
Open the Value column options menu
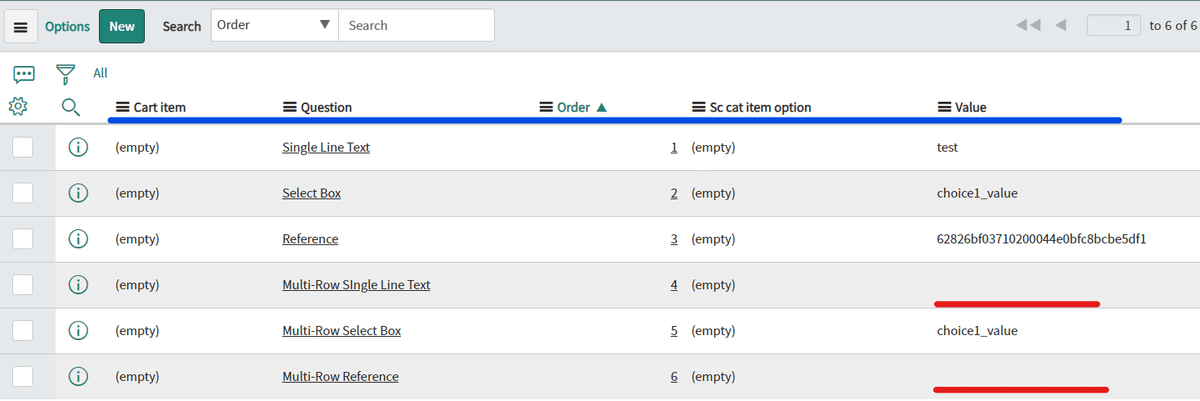pyautogui.click(x=943, y=107)
